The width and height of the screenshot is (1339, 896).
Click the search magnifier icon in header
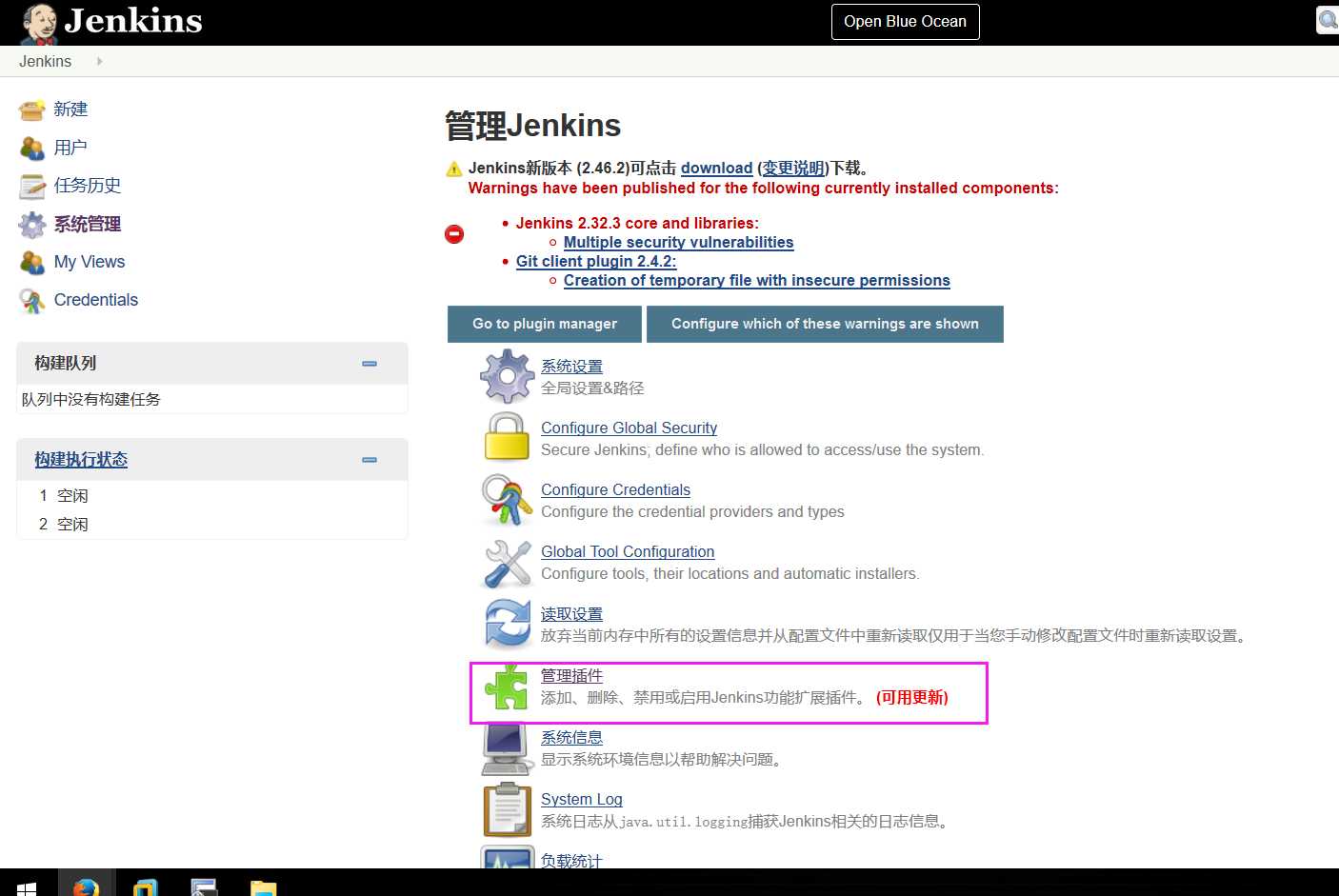(x=1329, y=19)
